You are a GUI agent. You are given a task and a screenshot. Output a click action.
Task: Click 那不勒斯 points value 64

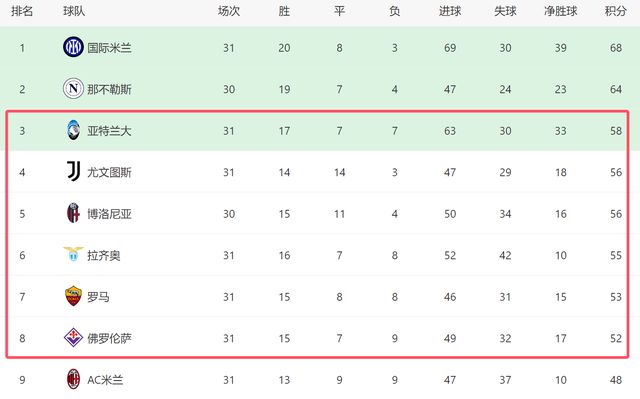click(616, 89)
